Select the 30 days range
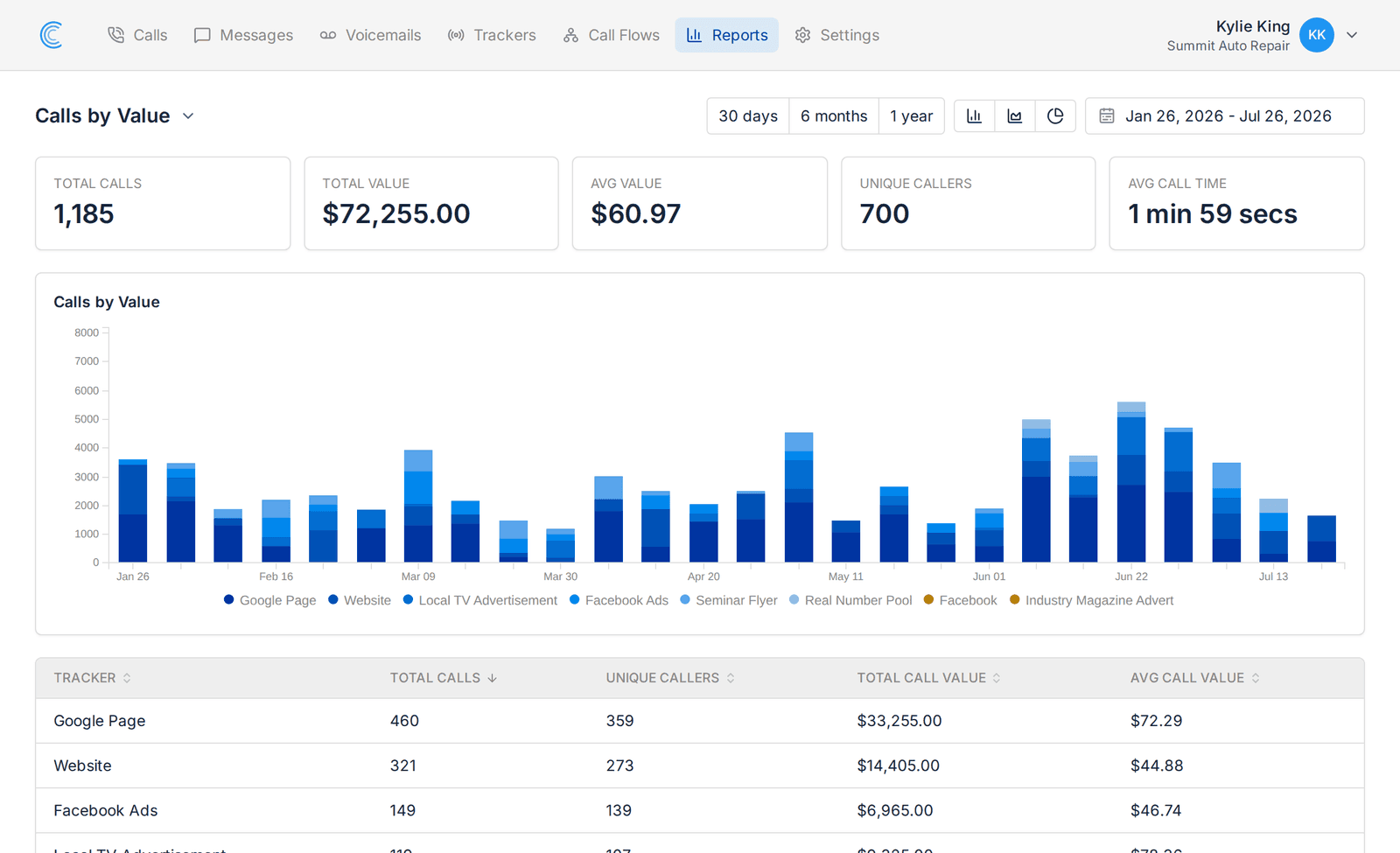Image resolution: width=1400 pixels, height=853 pixels. [x=748, y=115]
